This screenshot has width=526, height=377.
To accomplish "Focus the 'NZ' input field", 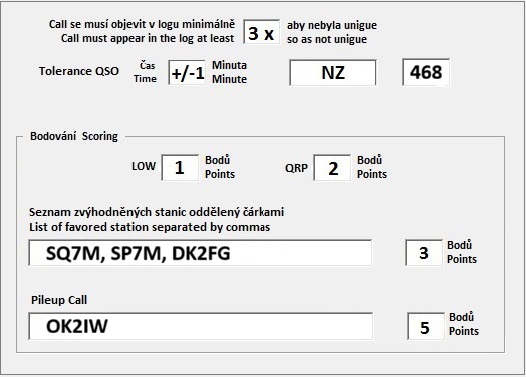I will (333, 72).
